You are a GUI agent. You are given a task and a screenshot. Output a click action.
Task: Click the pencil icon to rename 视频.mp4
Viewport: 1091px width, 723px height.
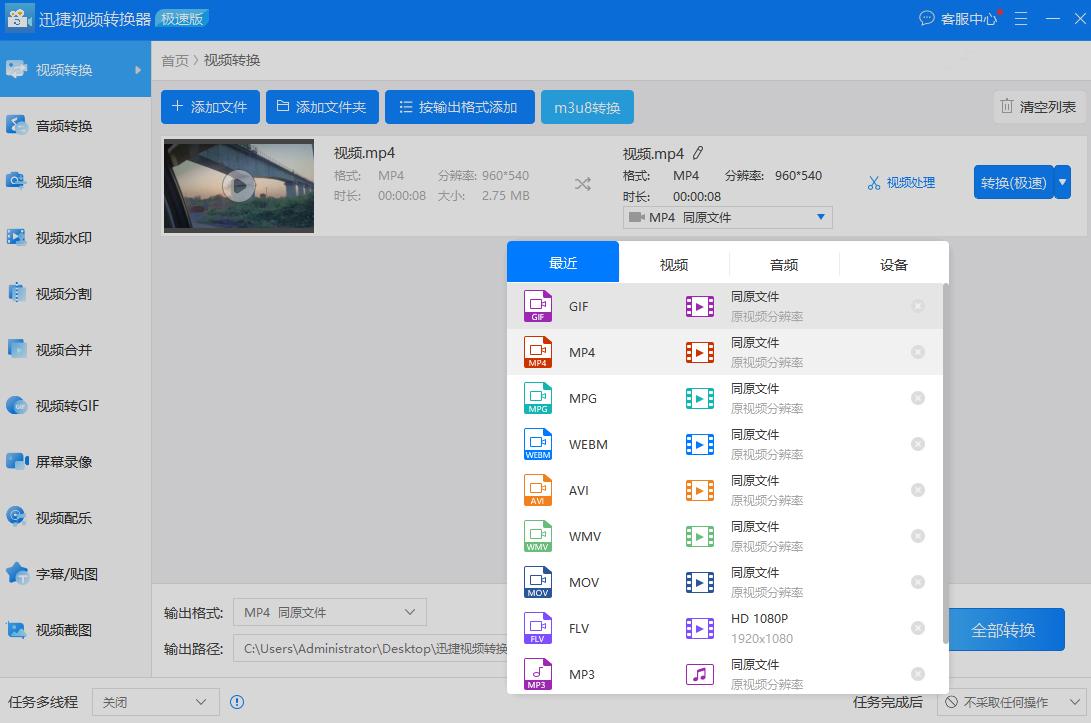(x=698, y=153)
